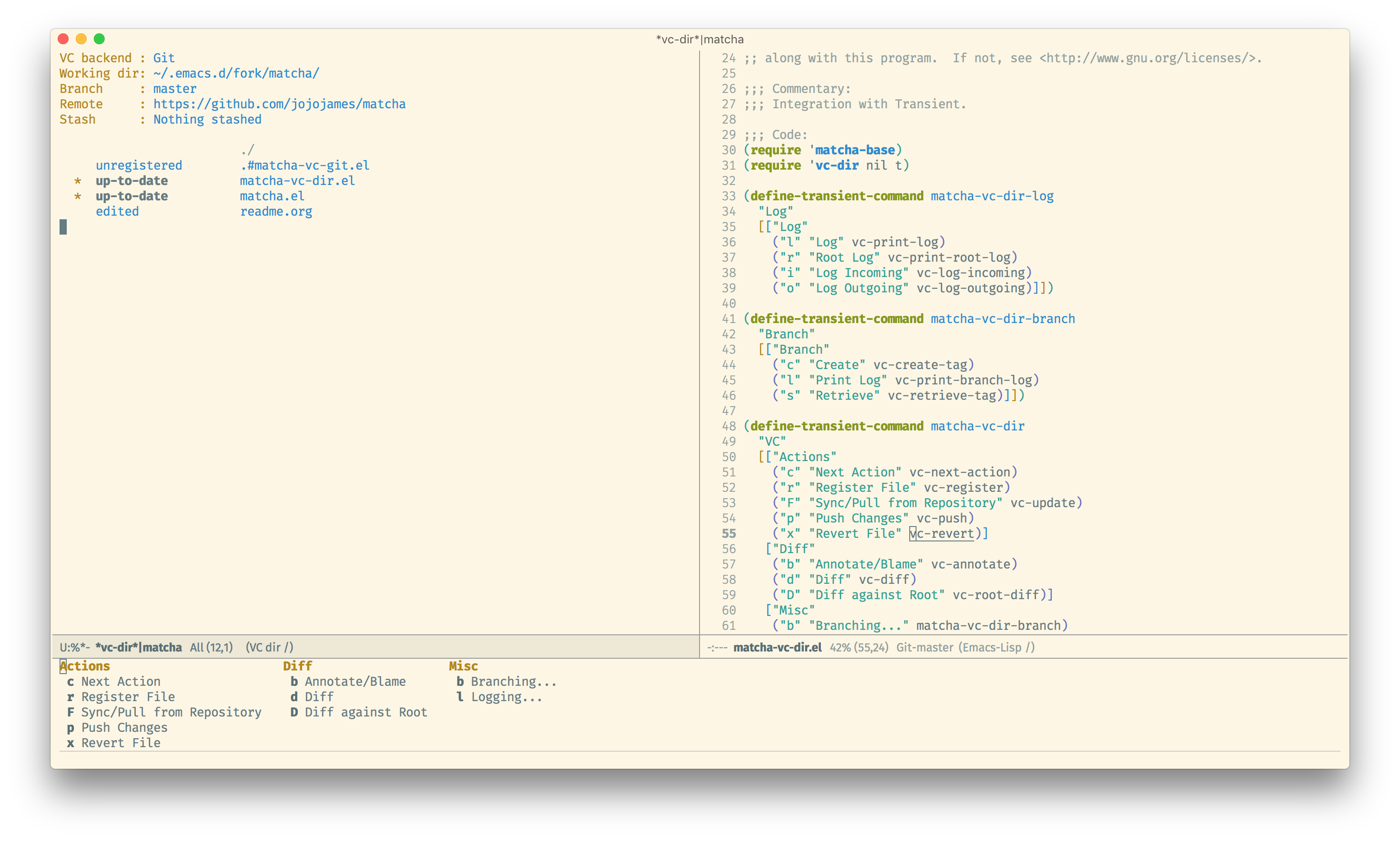Click vc-revert on line 55
1400x841 pixels.
tap(941, 534)
